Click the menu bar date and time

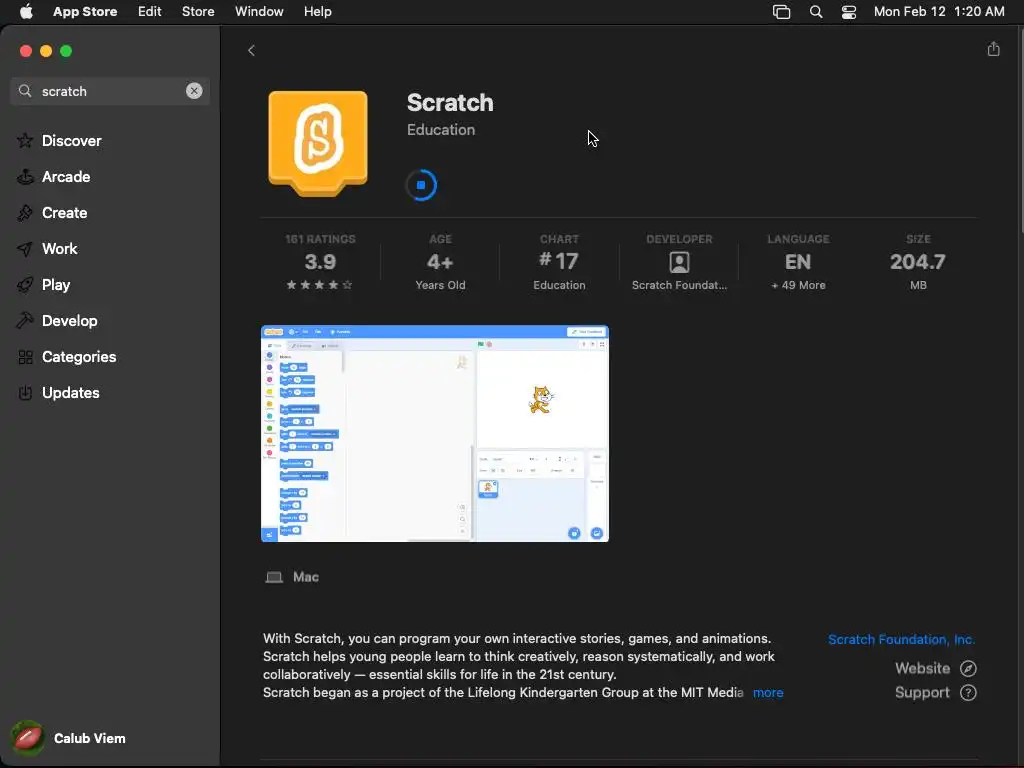(x=939, y=11)
